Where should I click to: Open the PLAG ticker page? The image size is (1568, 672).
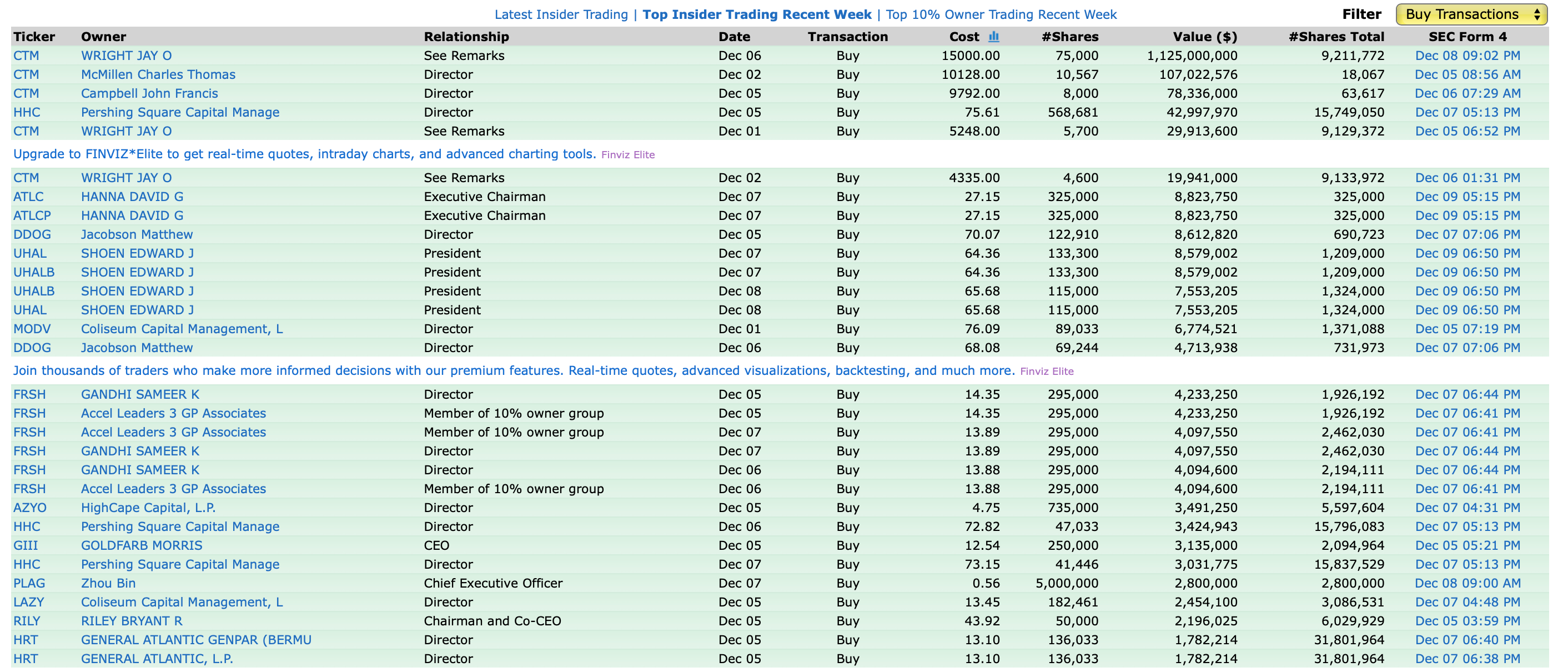click(29, 583)
